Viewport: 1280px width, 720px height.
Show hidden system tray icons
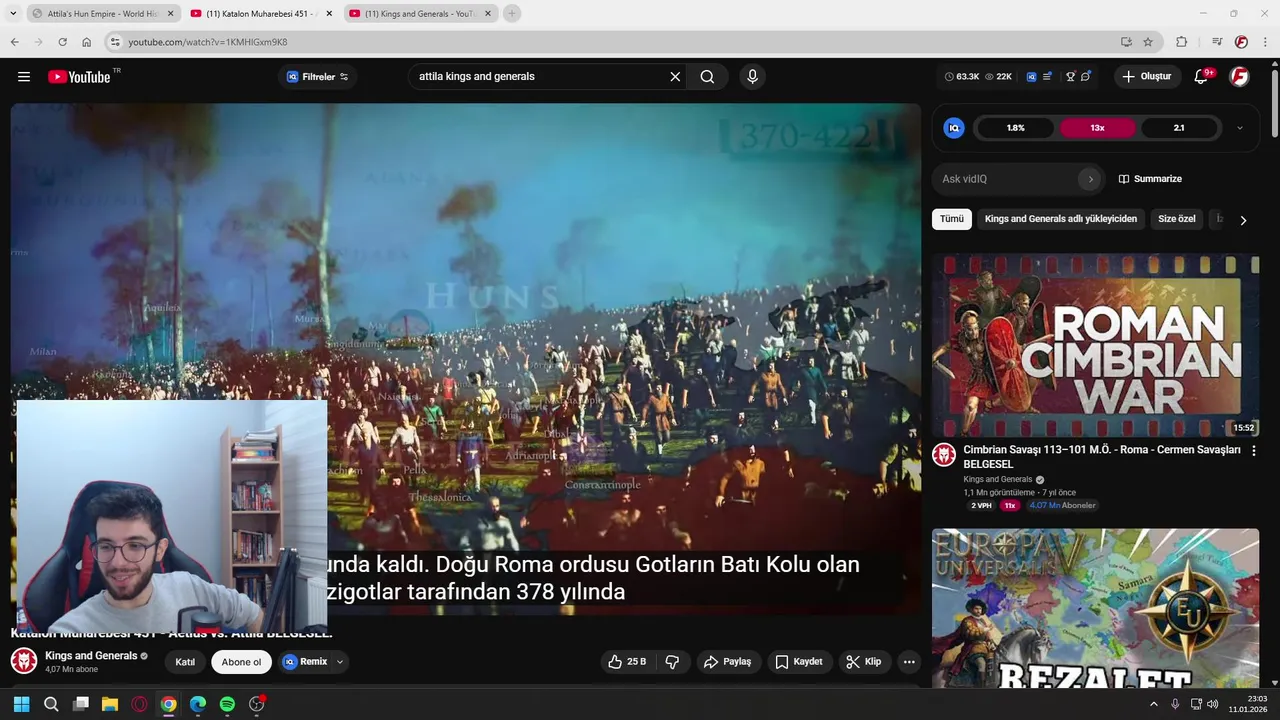tap(1153, 704)
